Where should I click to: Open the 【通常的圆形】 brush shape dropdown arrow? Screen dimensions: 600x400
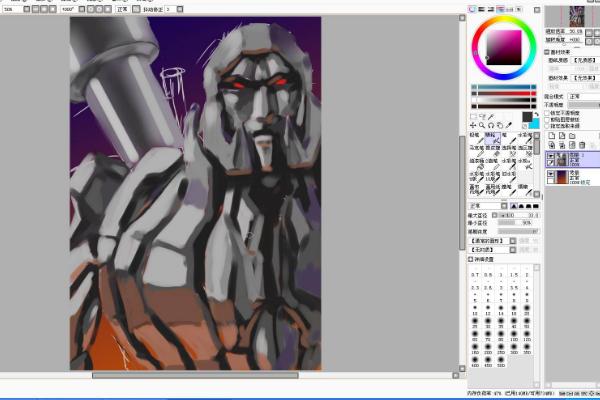[x=513, y=241]
